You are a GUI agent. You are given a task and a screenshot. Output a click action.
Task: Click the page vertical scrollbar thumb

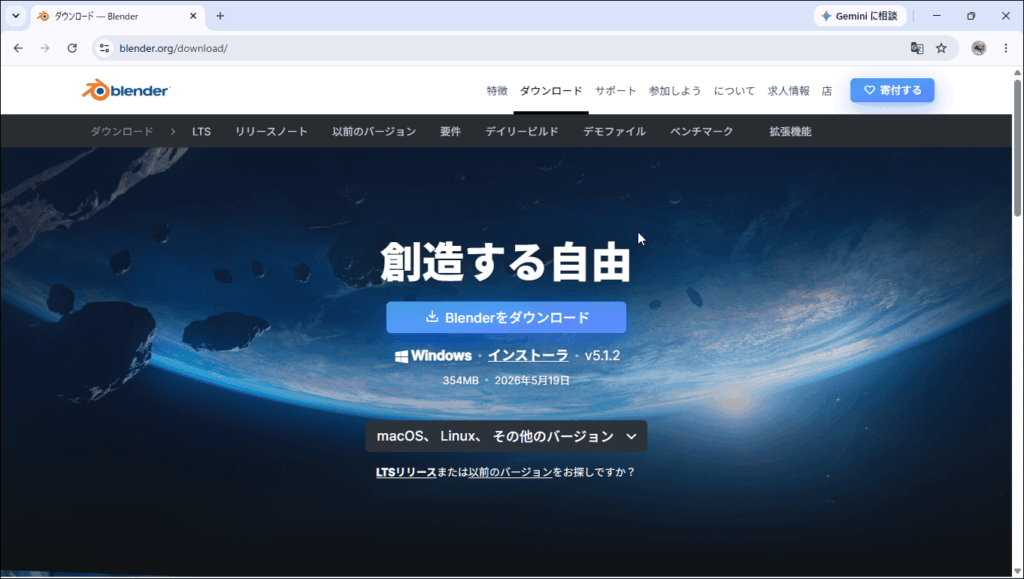(x=1017, y=148)
